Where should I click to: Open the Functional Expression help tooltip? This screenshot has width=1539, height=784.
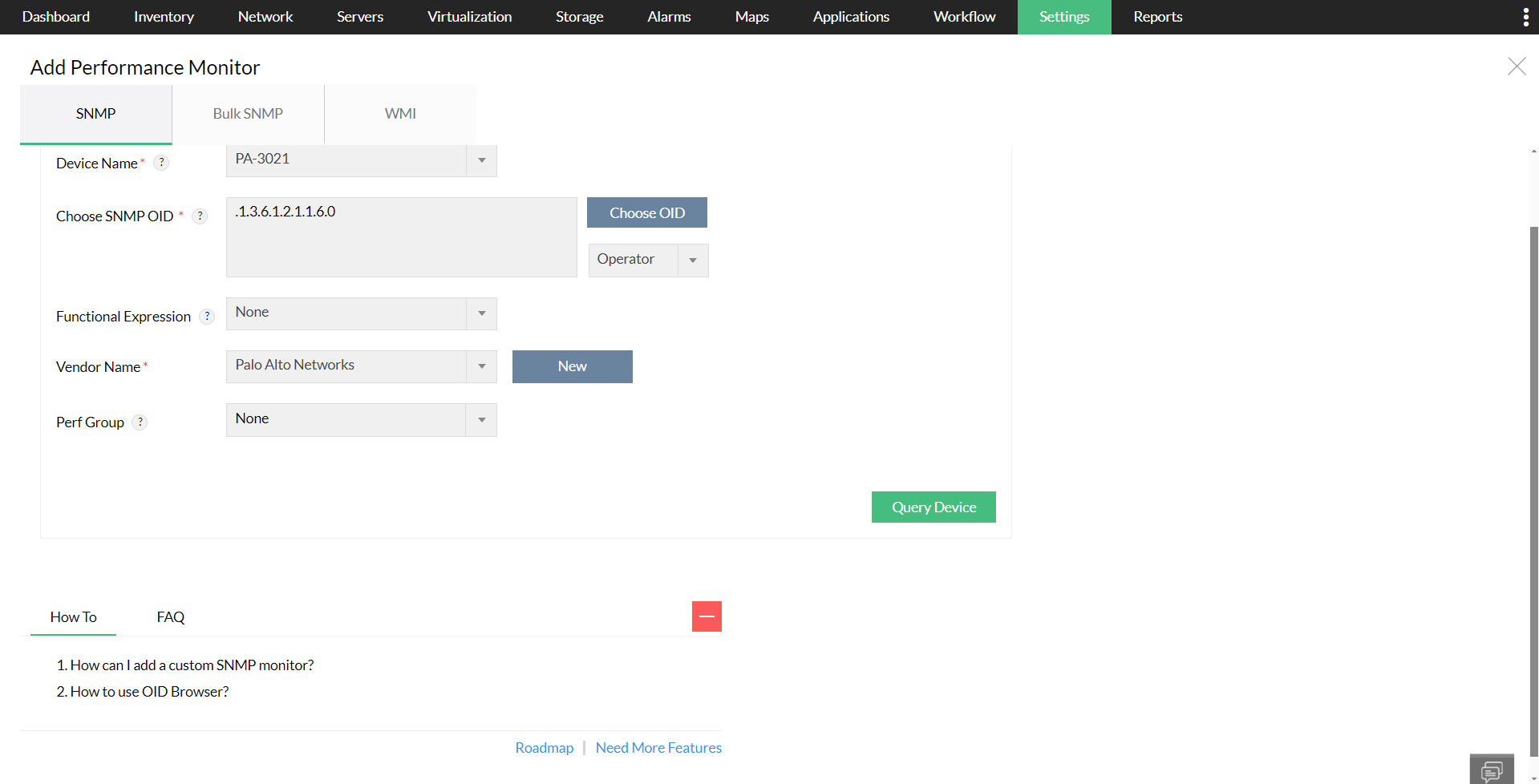point(207,316)
